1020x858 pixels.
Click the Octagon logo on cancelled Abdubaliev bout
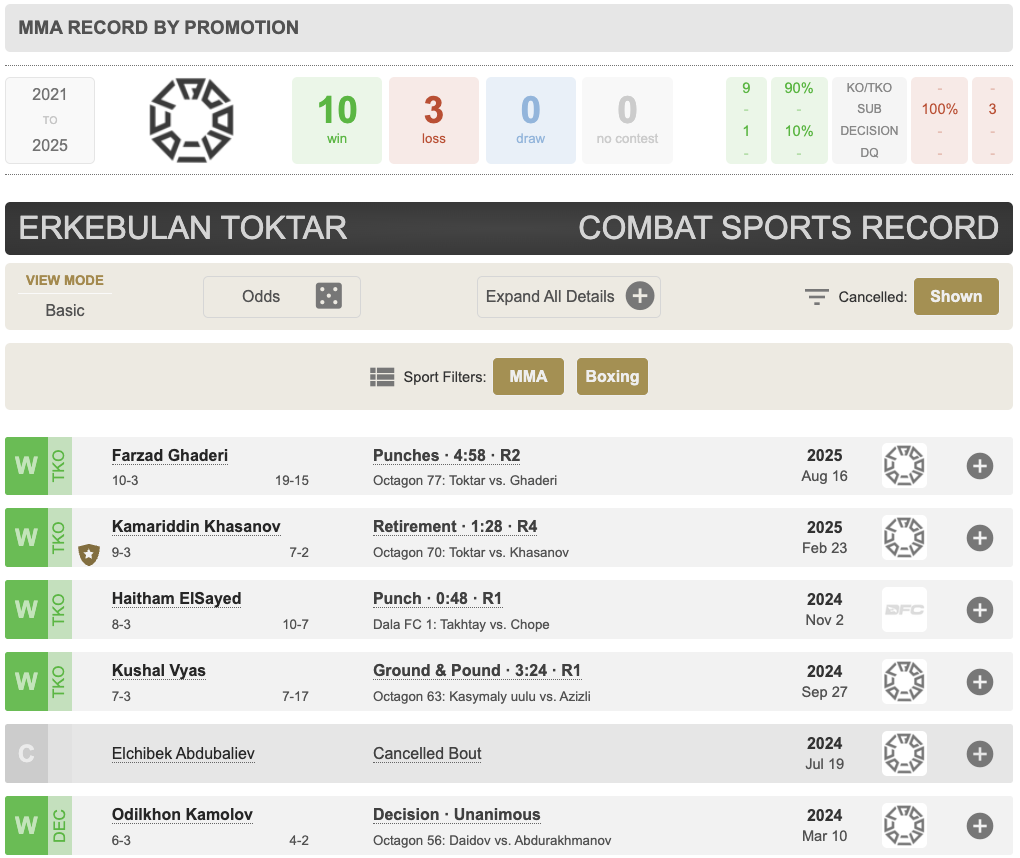pos(904,754)
